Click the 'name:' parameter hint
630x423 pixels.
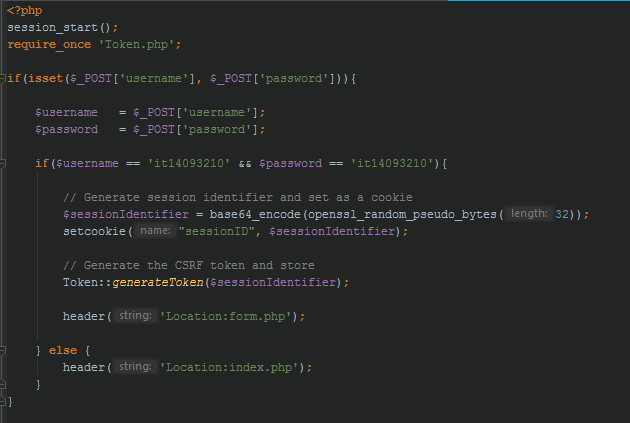tap(155, 231)
